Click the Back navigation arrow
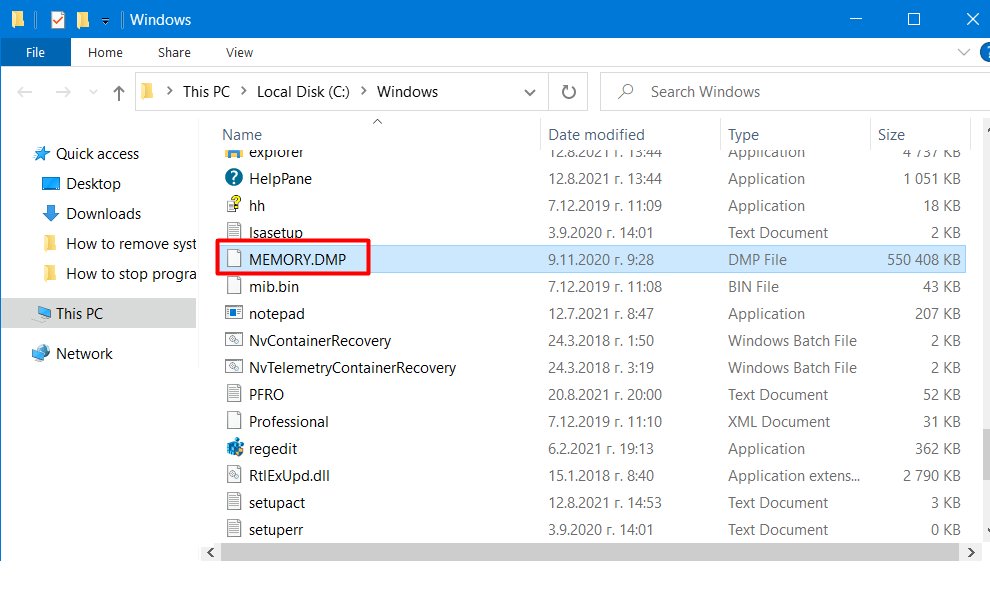The height and width of the screenshot is (592, 990). coord(25,92)
